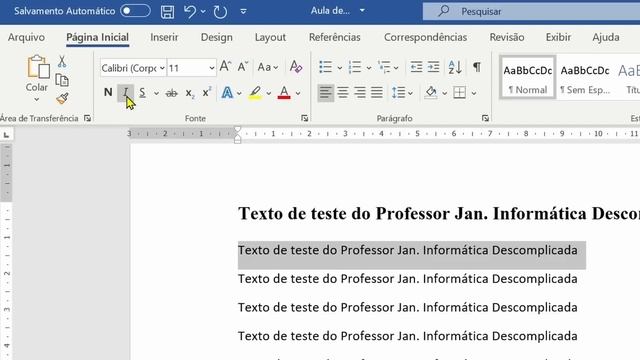Sort text with A-Z icon
Viewport: 640px width, 360px height.
coord(455,67)
